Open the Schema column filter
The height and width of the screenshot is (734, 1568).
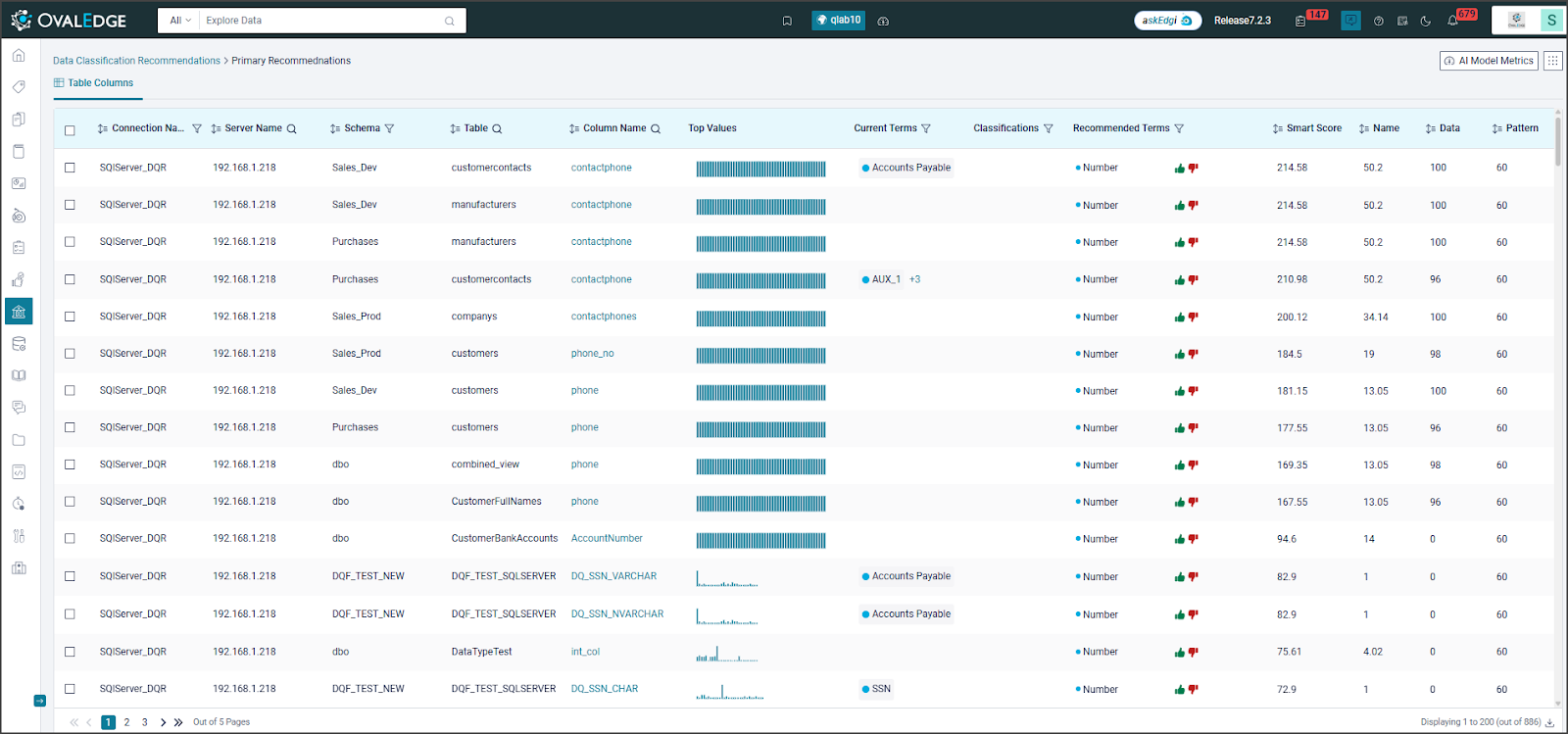[389, 128]
